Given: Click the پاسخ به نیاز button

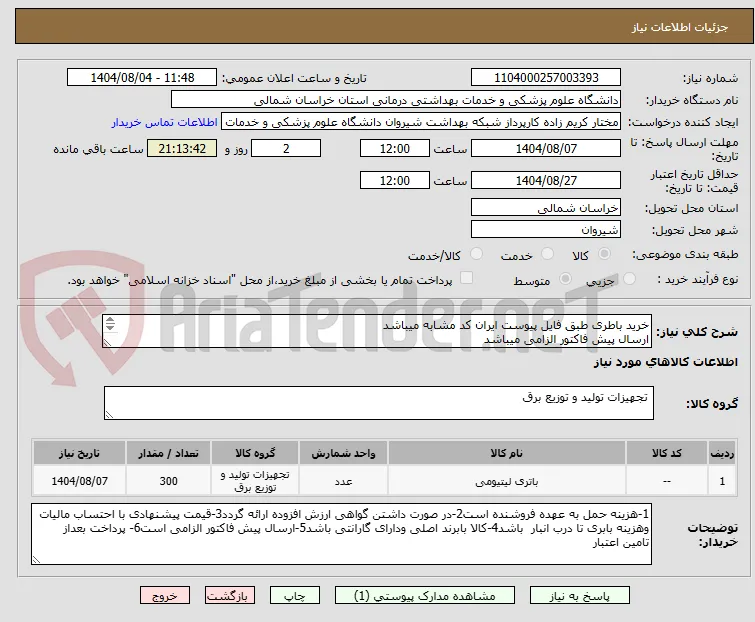Looking at the screenshot, I should (580, 596).
